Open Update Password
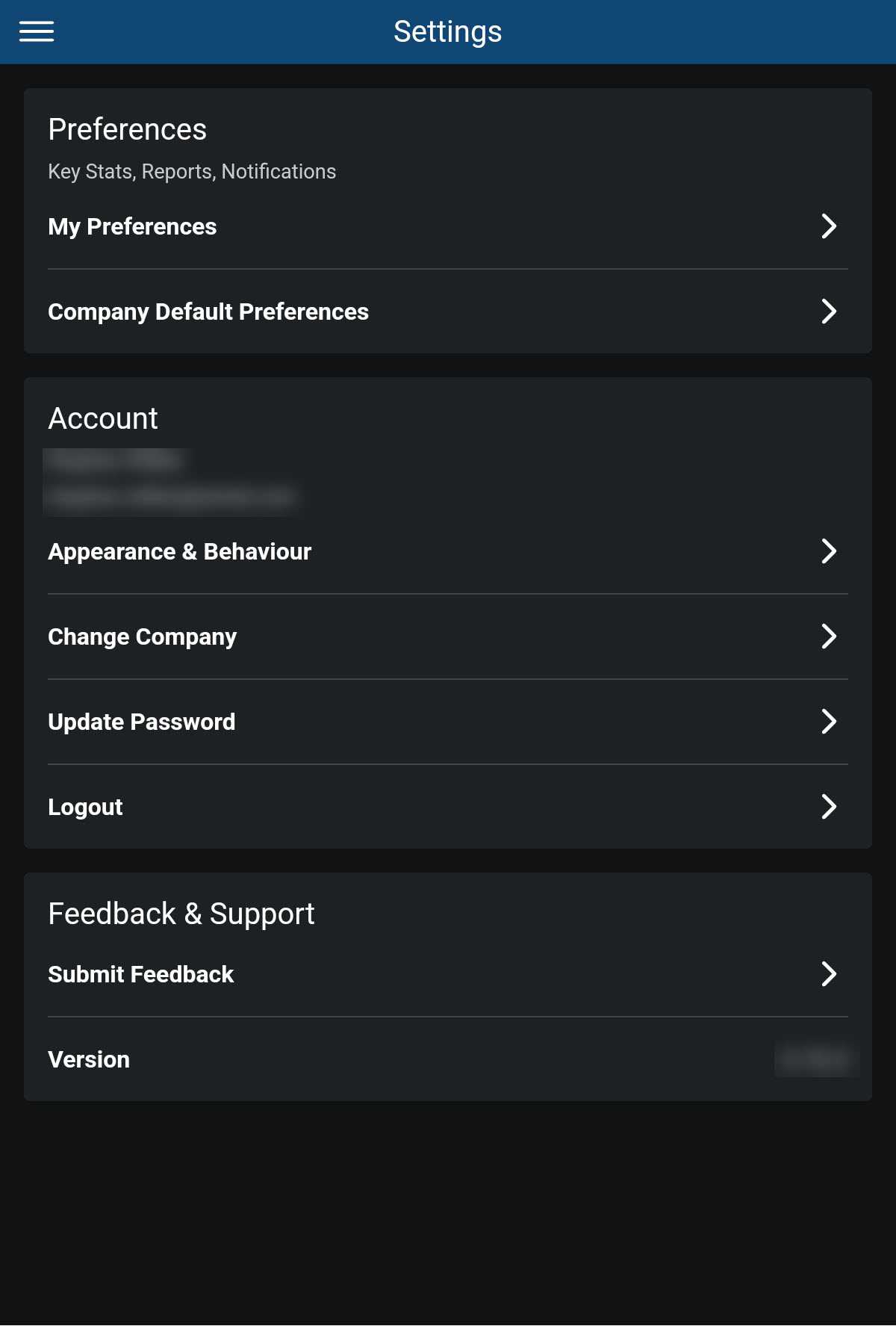The image size is (896, 1326). coord(142,722)
